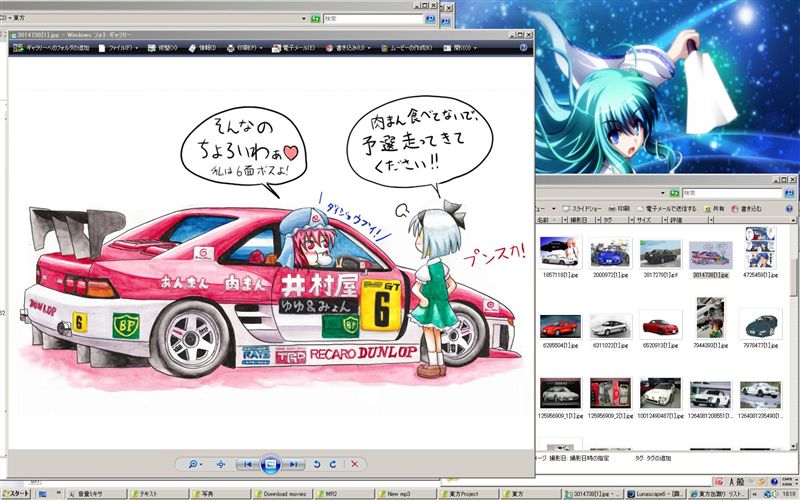Click 電子メールで送信する in the folder window

666,209
